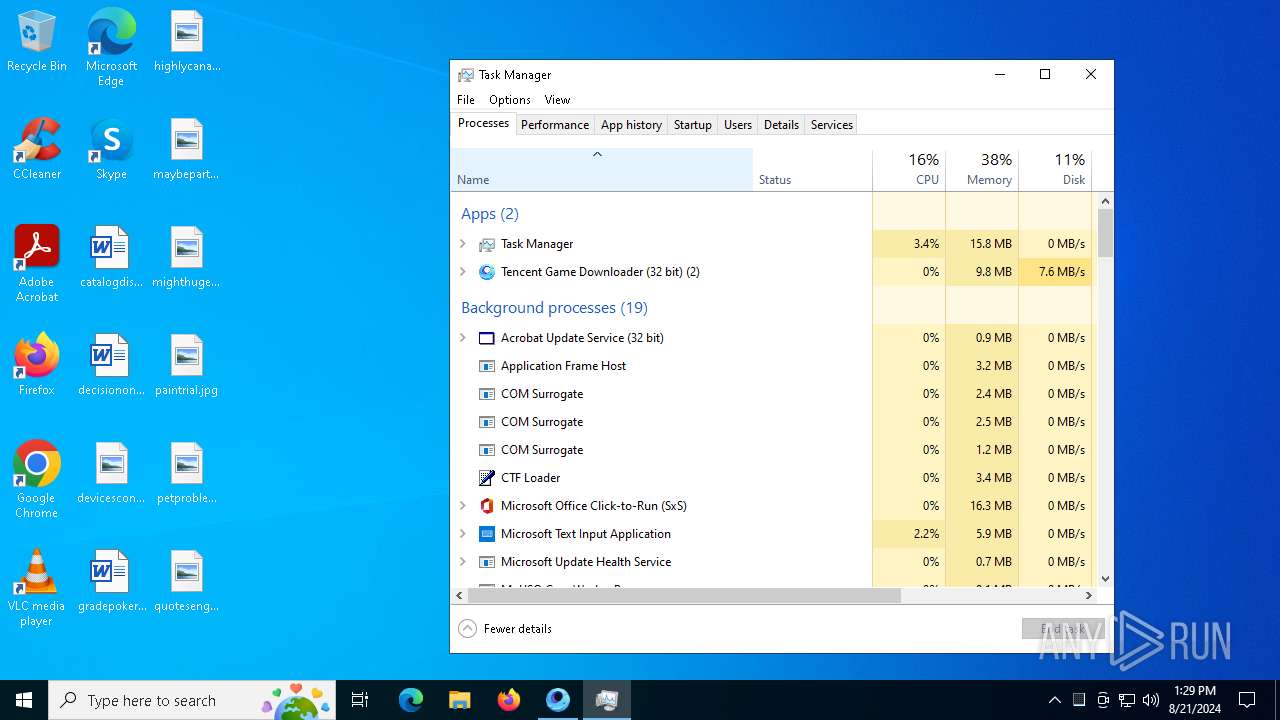Sort processes by Name column
Image resolution: width=1280 pixels, height=720 pixels.
click(602, 169)
